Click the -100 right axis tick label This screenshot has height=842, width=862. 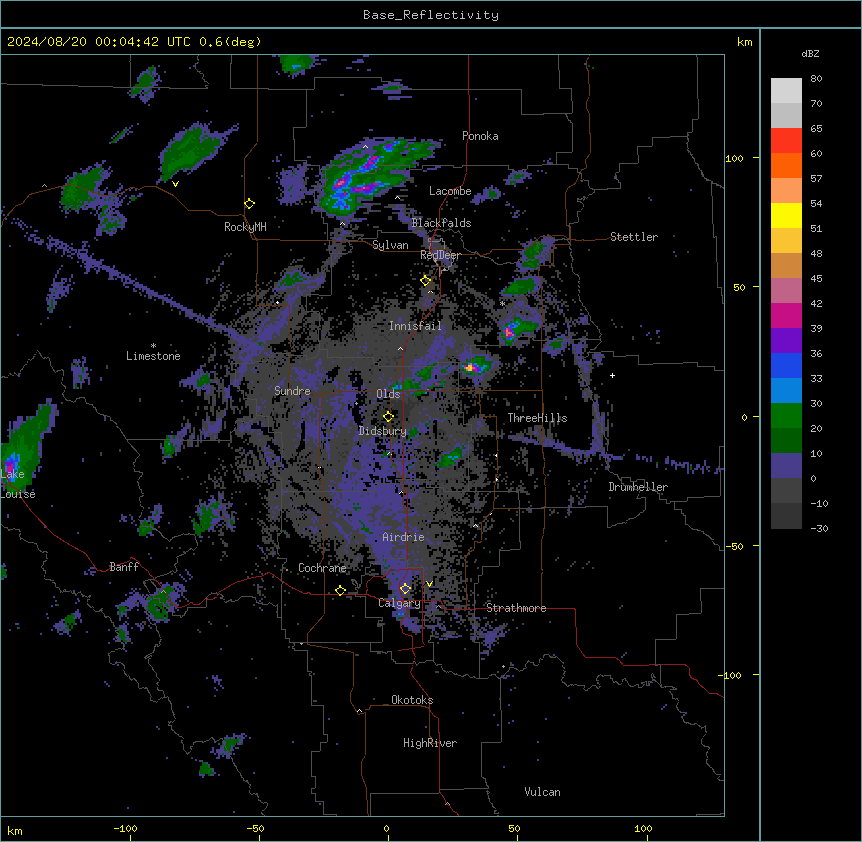click(731, 675)
